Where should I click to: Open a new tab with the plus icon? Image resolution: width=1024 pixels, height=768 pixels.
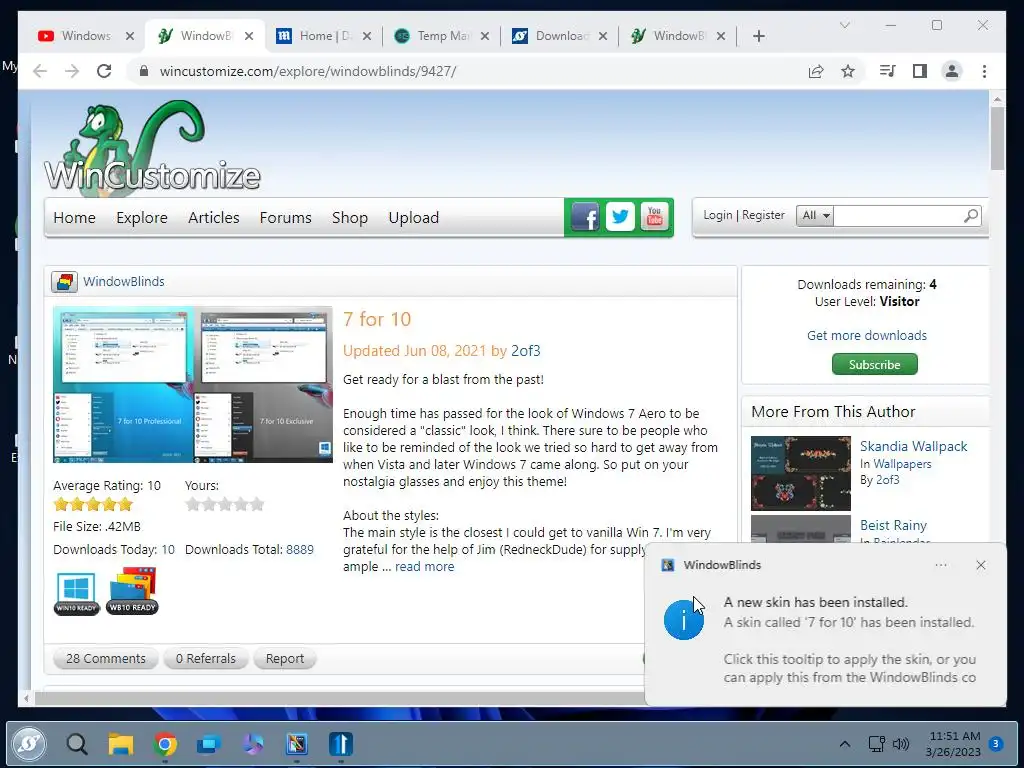(758, 36)
